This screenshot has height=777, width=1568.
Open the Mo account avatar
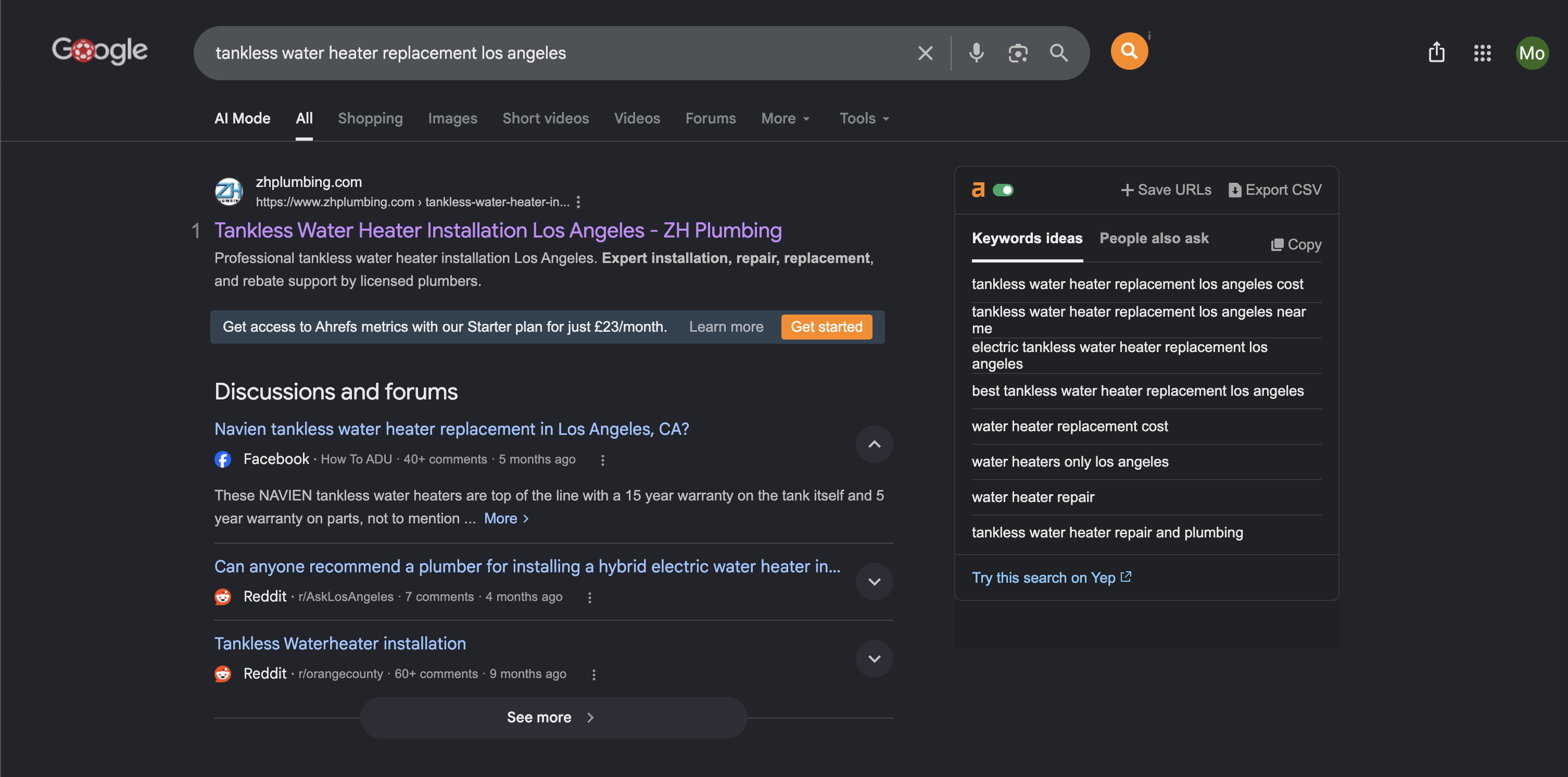click(x=1532, y=53)
